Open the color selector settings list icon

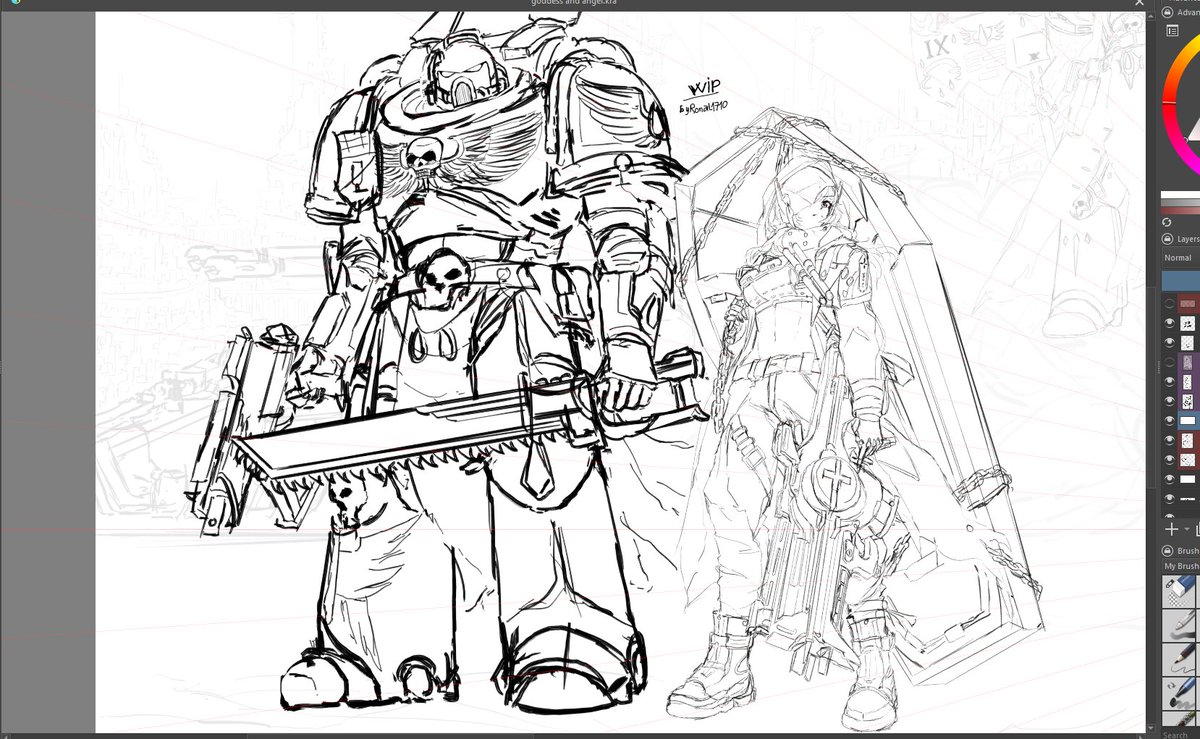(x=1172, y=32)
